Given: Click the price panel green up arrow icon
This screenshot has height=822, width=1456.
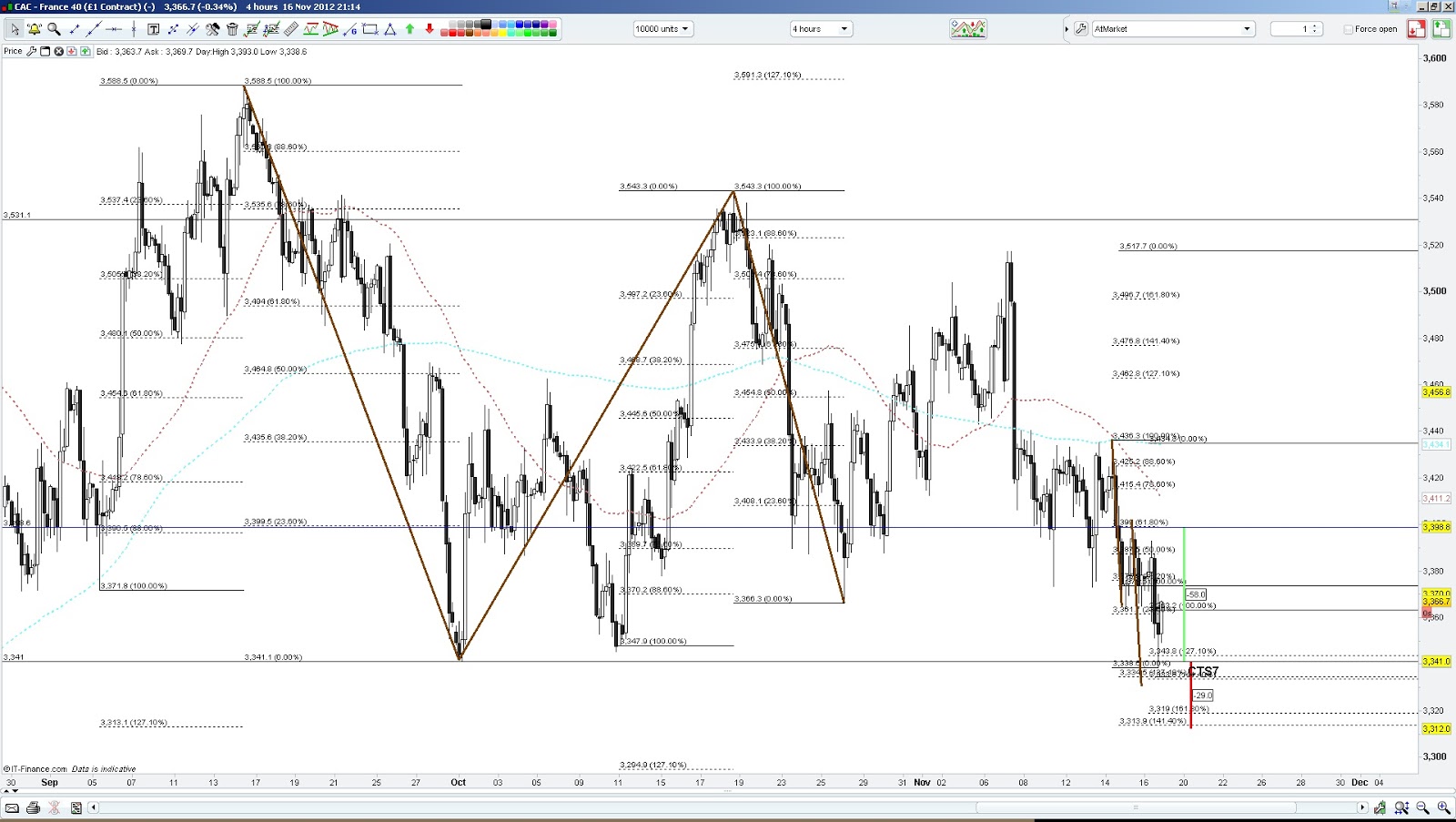Looking at the screenshot, I should pos(85,51).
